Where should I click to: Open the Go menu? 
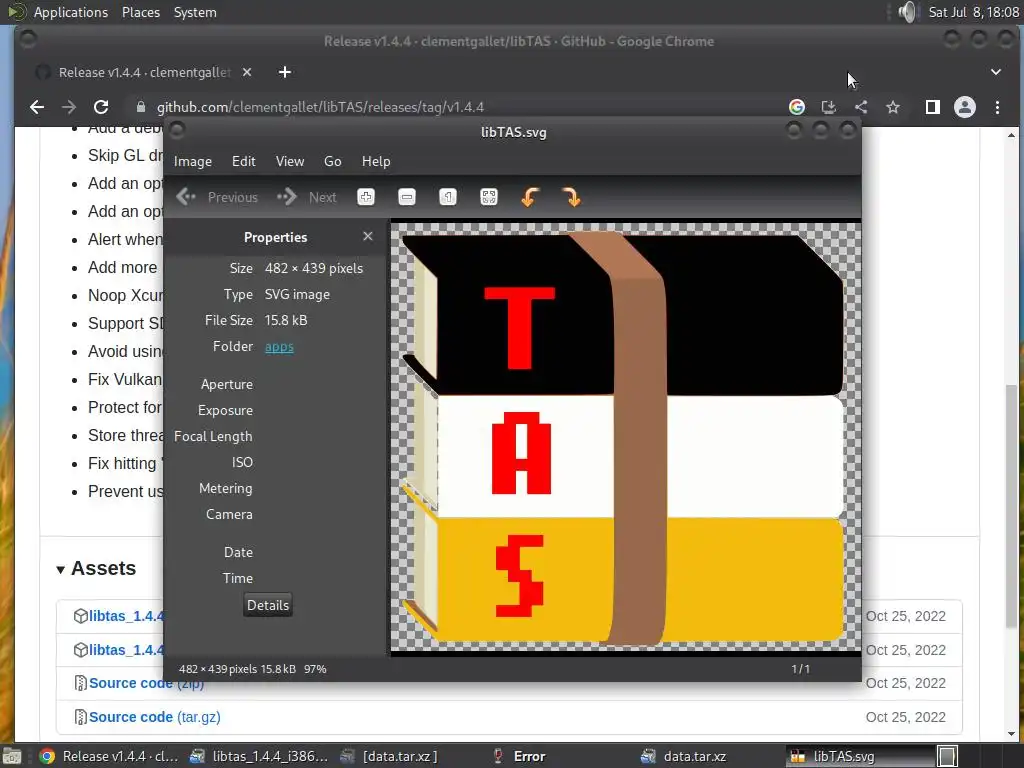(x=332, y=161)
